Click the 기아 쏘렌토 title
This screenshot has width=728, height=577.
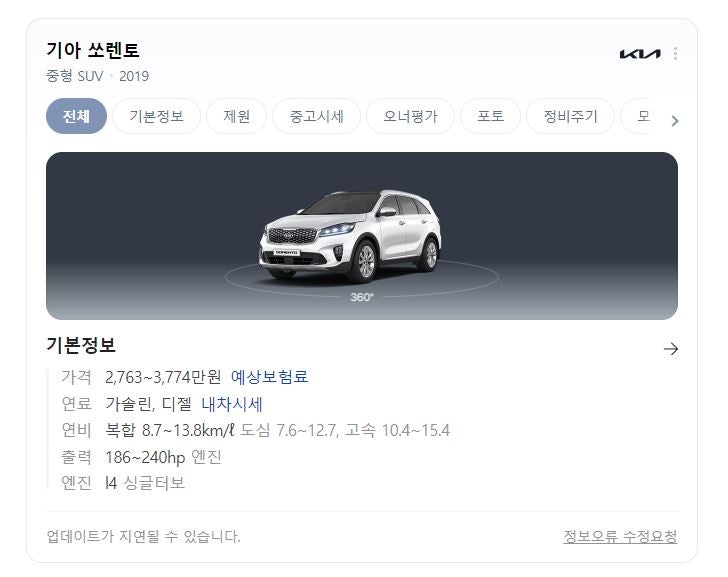[x=93, y=50]
